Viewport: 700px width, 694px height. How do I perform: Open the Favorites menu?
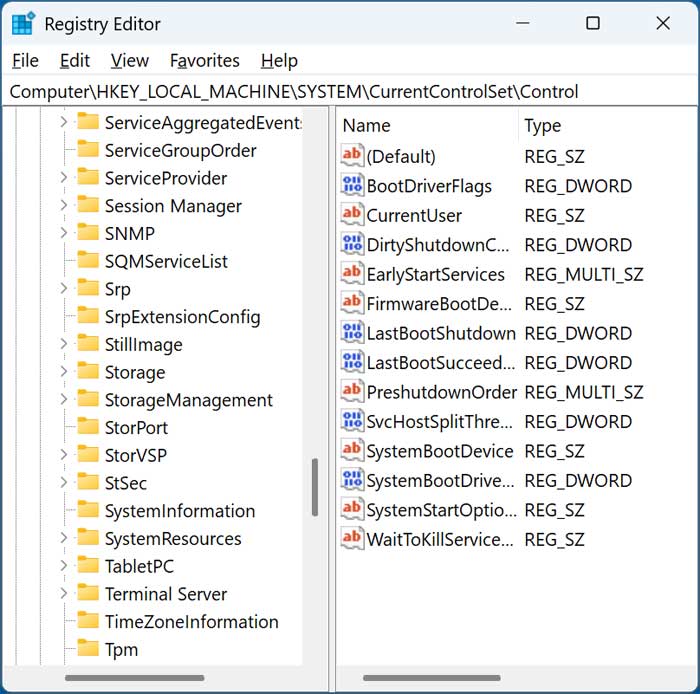point(204,61)
